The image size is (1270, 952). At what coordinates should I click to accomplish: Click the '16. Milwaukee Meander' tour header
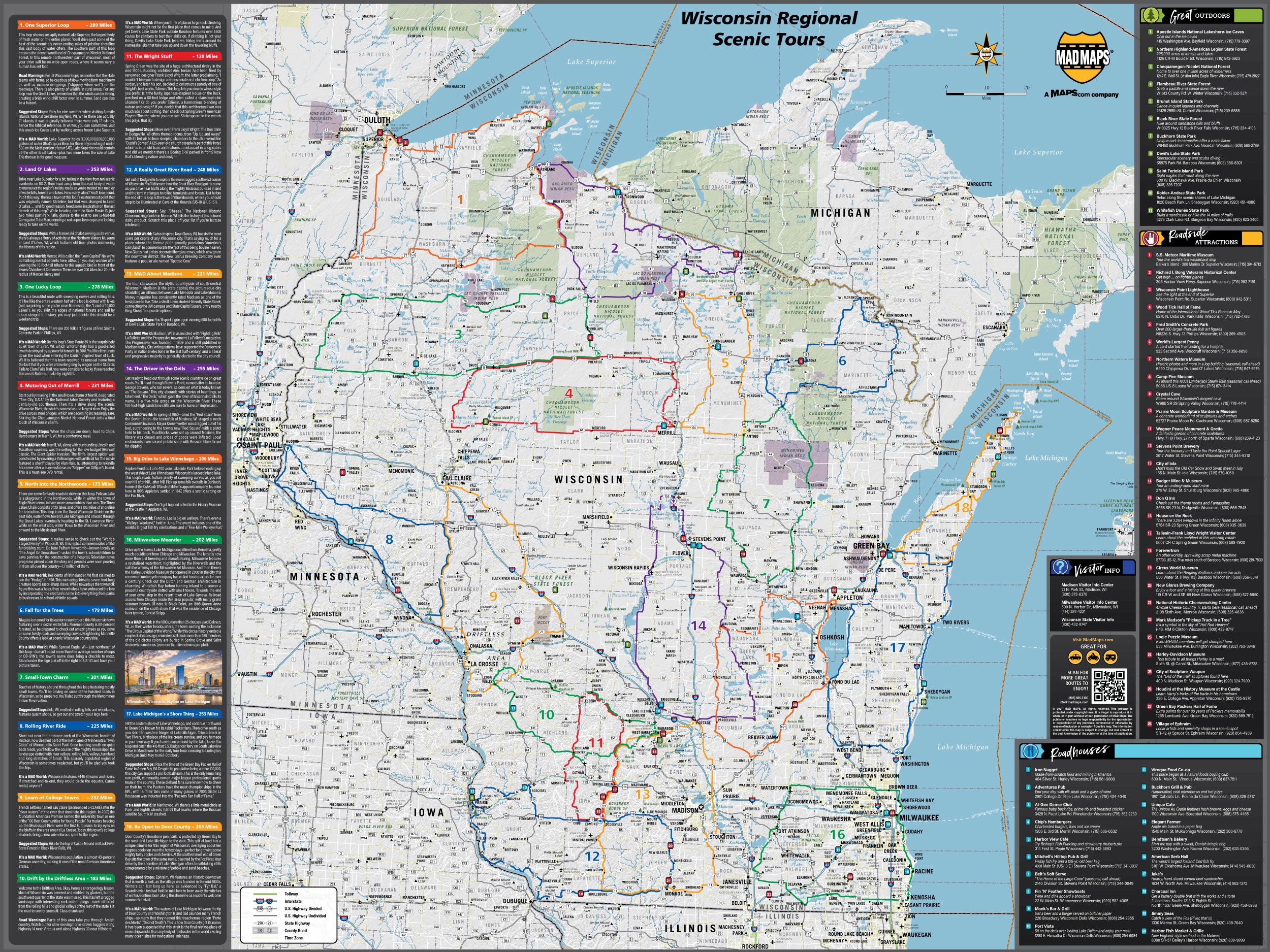pos(173,540)
